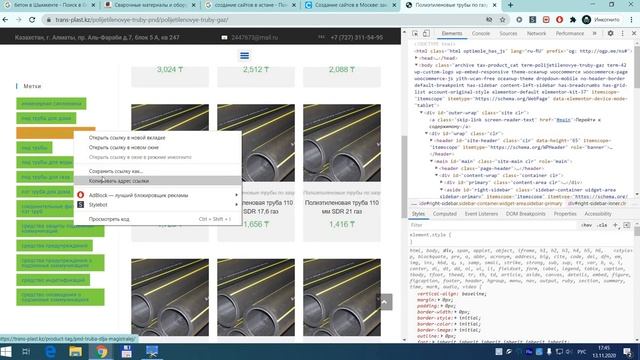Image resolution: width=640 pixels, height=360 pixels.
Task: Open Windows Start menu
Action: (x=6, y=352)
